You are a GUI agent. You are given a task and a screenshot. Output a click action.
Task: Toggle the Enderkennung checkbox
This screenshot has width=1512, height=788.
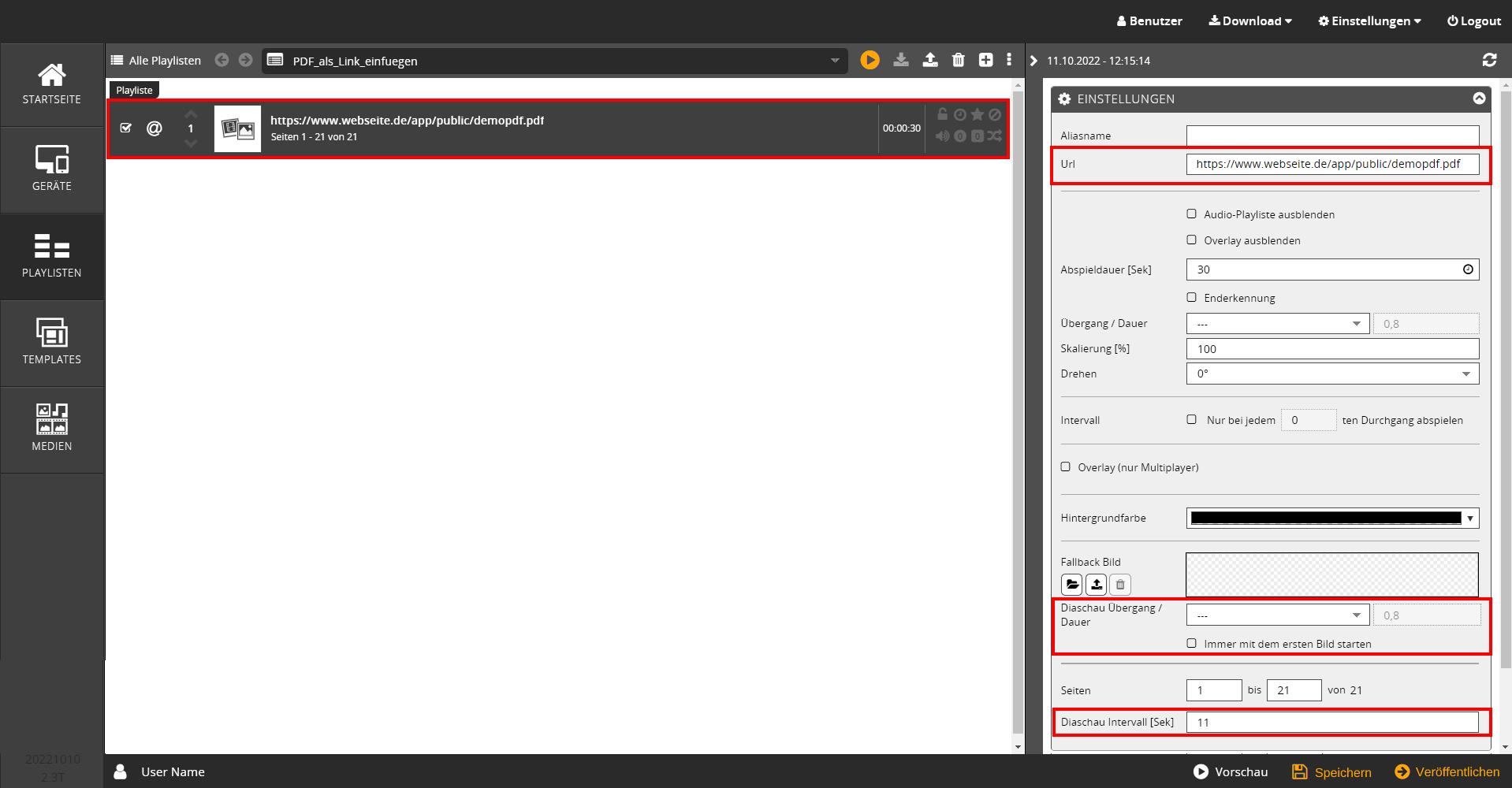coord(1191,298)
